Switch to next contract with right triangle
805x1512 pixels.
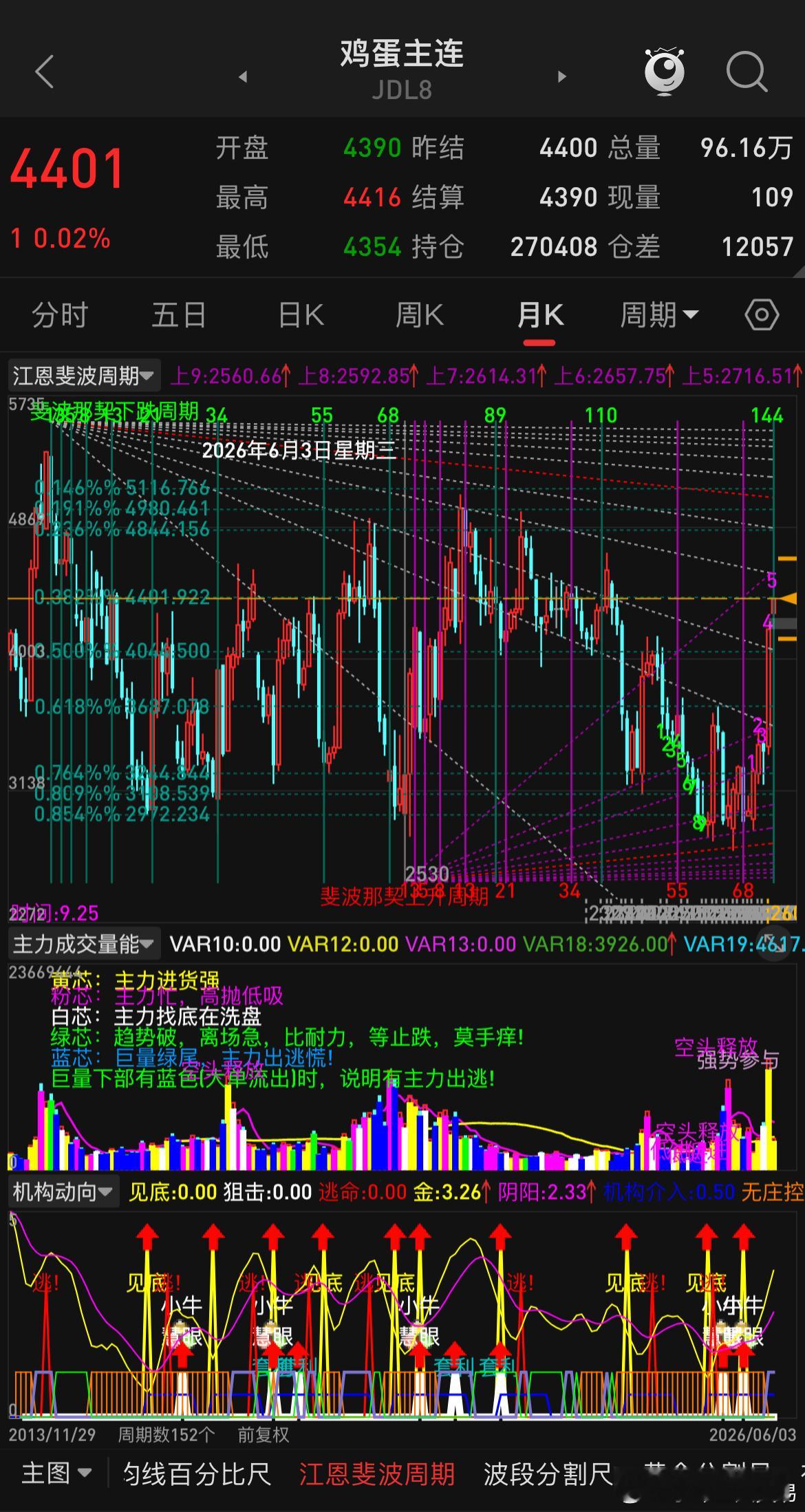coord(561,76)
